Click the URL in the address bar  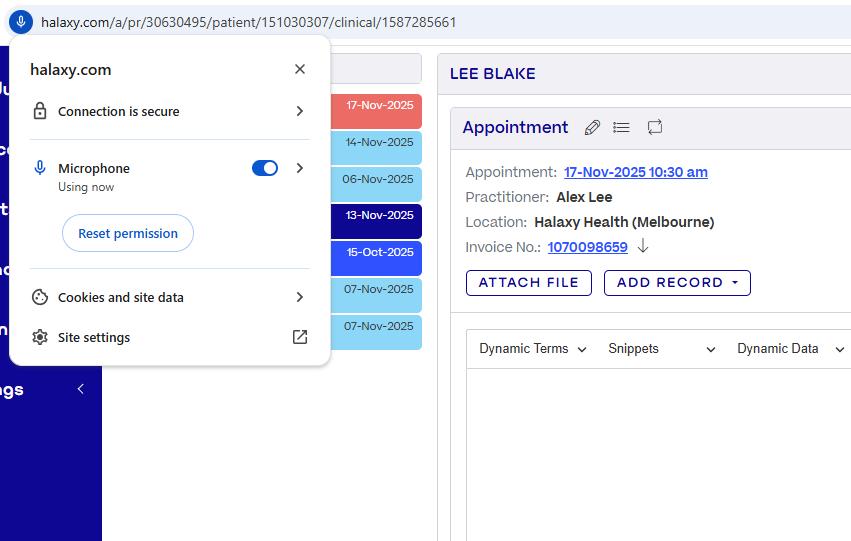[249, 22]
